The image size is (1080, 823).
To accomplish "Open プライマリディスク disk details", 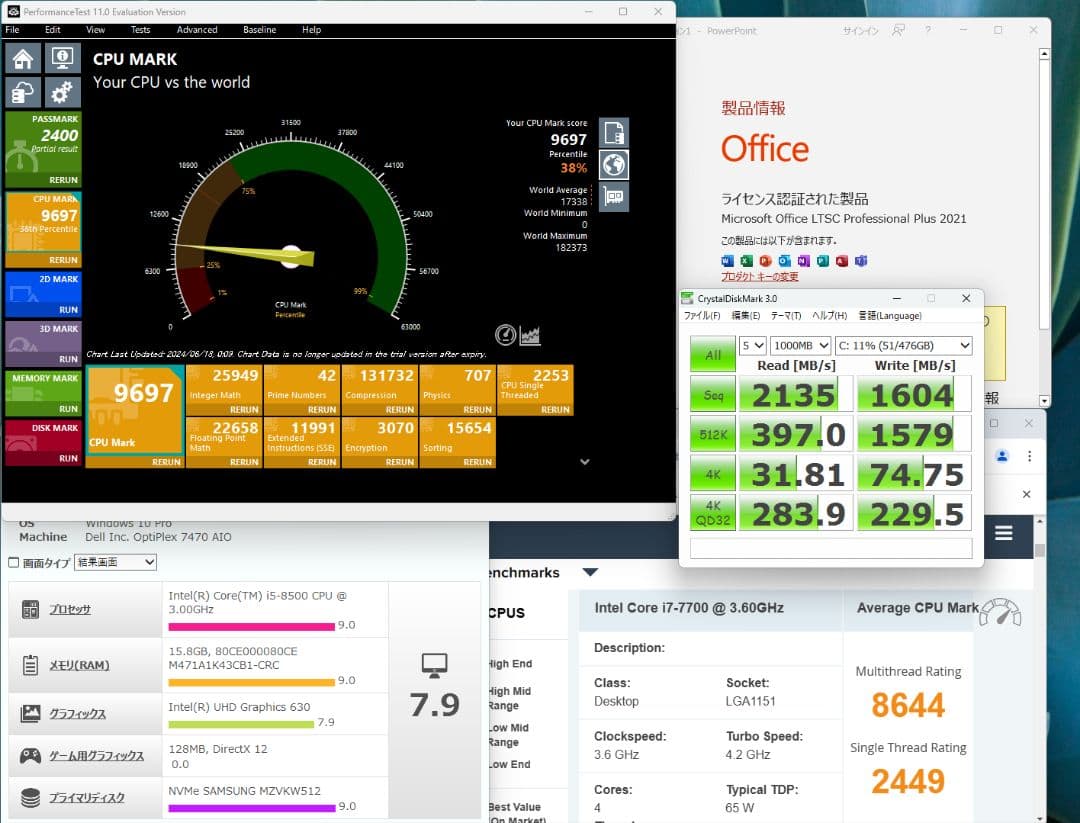I will coord(85,798).
